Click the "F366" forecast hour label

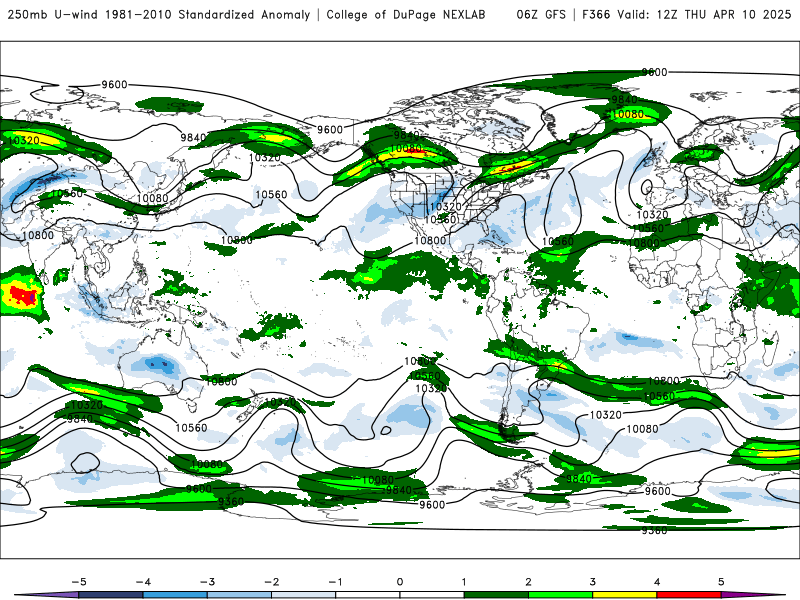(596, 15)
